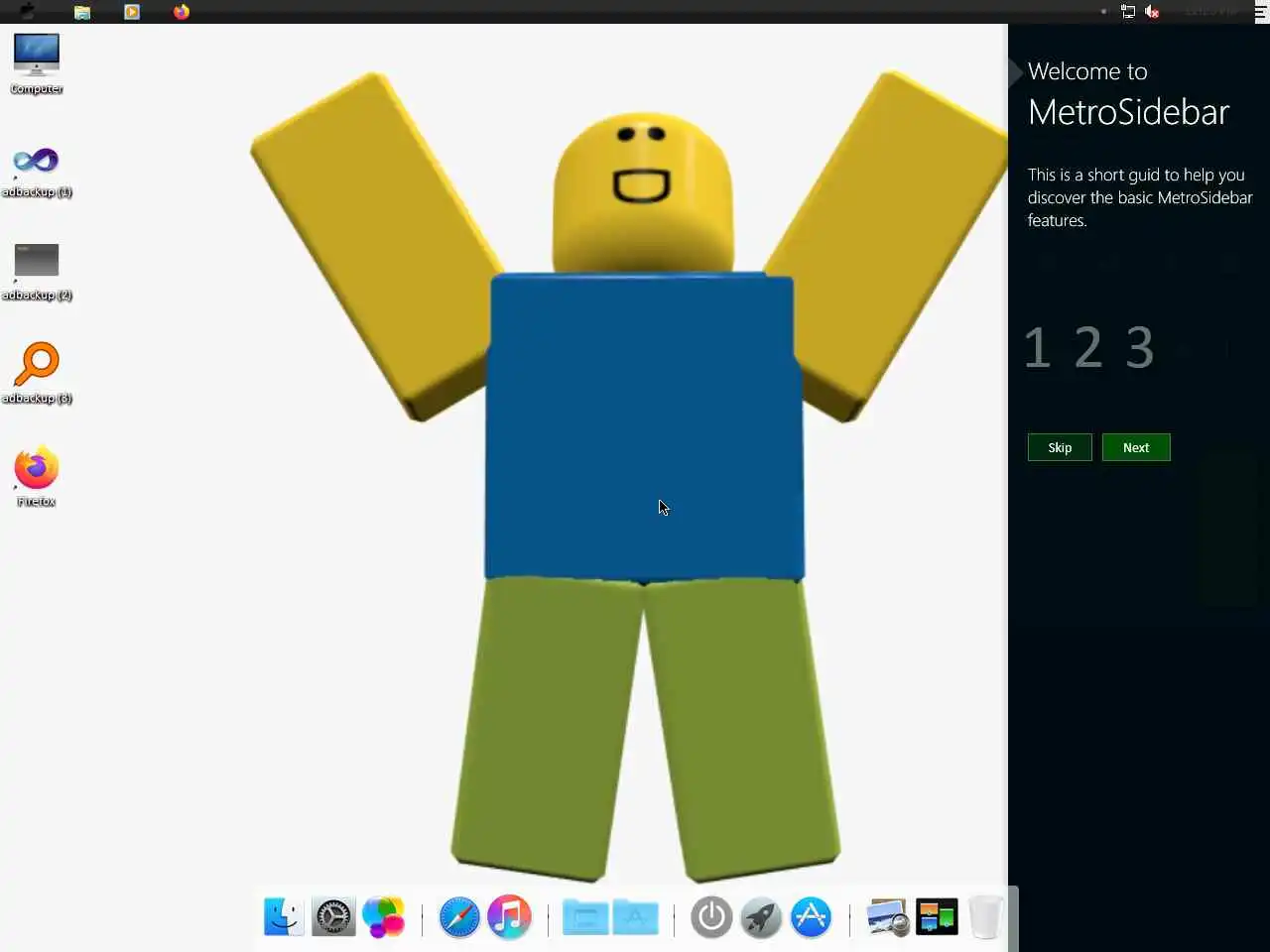The height and width of the screenshot is (952, 1270).
Task: Open Safari compass icon in dock
Action: pyautogui.click(x=459, y=917)
